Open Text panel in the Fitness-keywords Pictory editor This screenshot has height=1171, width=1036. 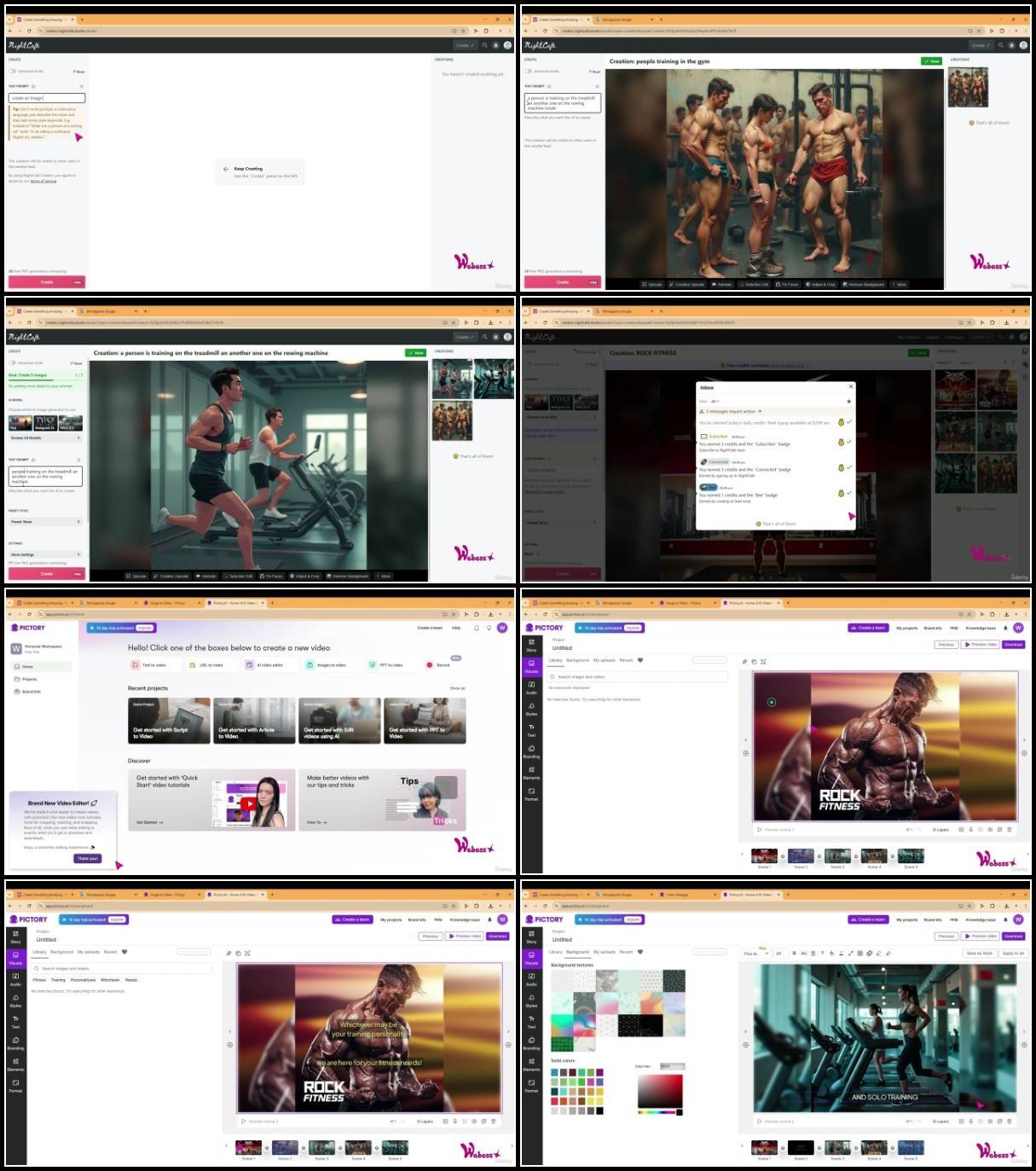tap(15, 1022)
